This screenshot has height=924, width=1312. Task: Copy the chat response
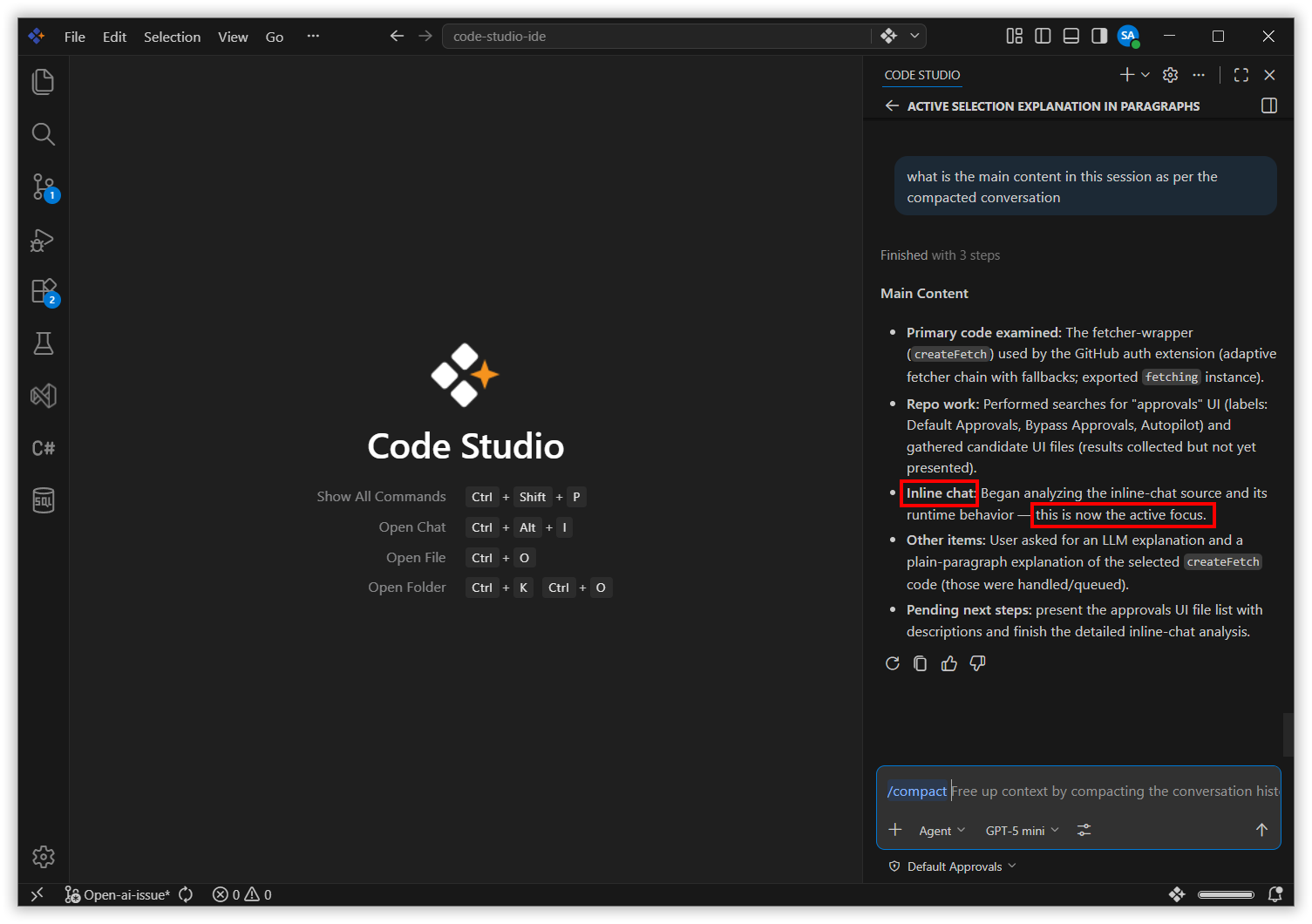click(920, 663)
